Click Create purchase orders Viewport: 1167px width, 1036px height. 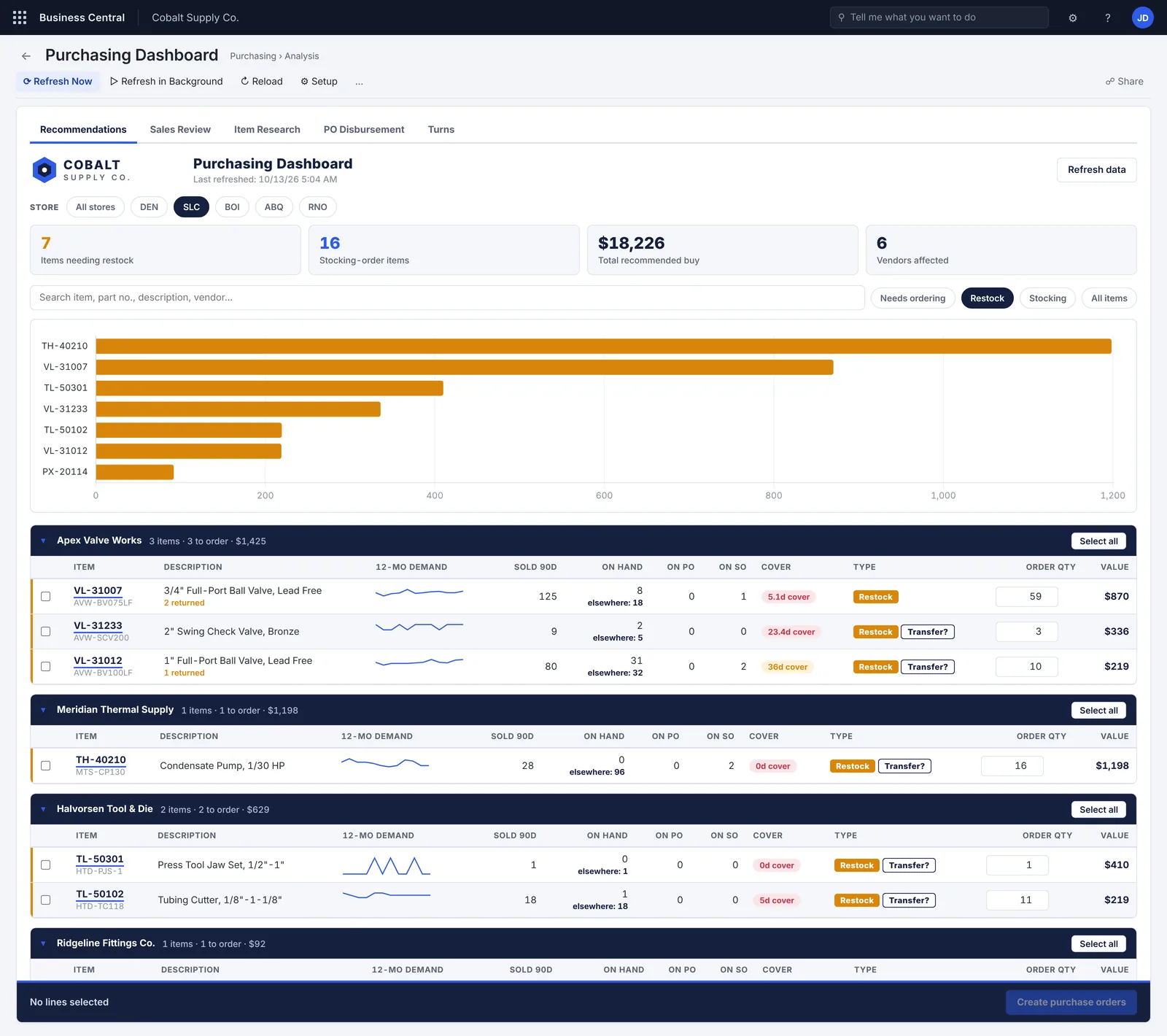tap(1071, 1002)
